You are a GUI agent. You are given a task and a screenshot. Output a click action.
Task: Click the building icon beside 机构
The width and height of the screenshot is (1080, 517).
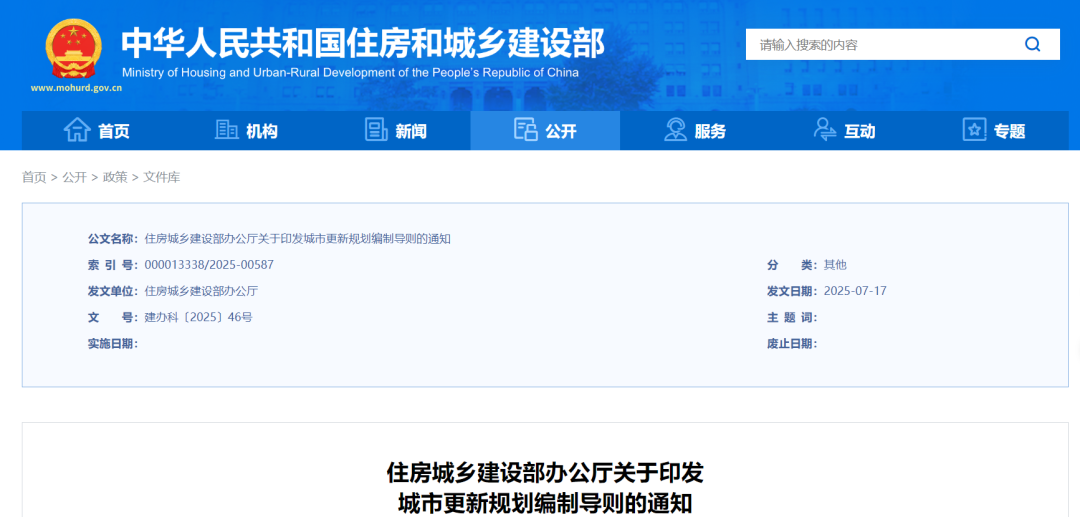227,130
